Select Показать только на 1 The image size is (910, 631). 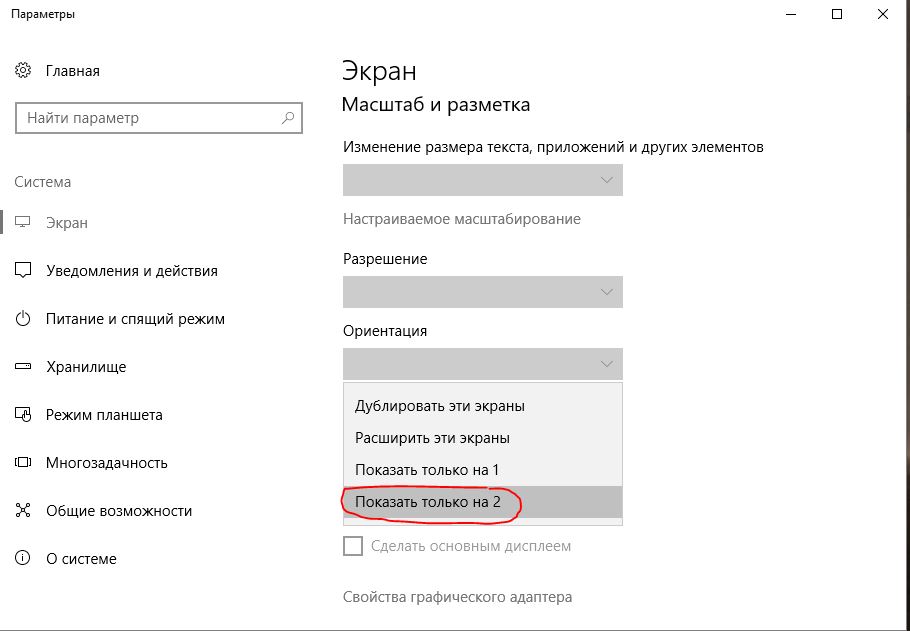click(427, 470)
